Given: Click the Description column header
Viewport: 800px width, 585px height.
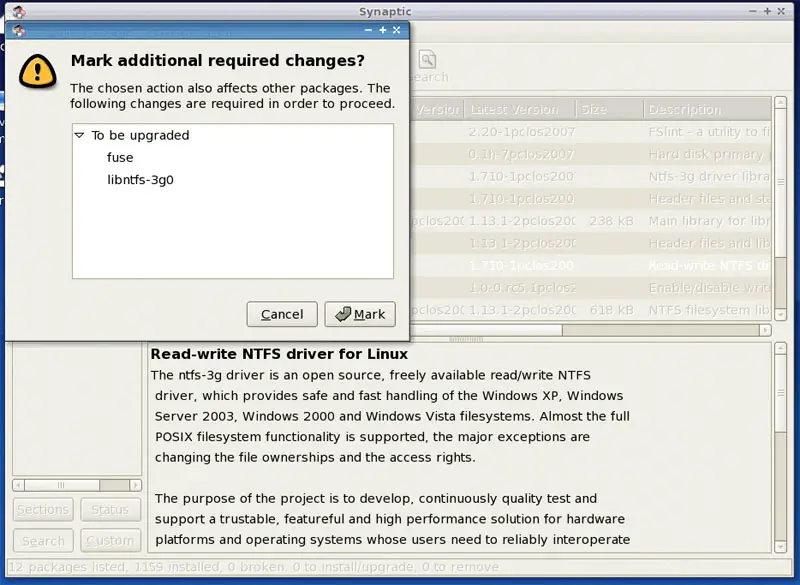Looking at the screenshot, I should [705, 109].
